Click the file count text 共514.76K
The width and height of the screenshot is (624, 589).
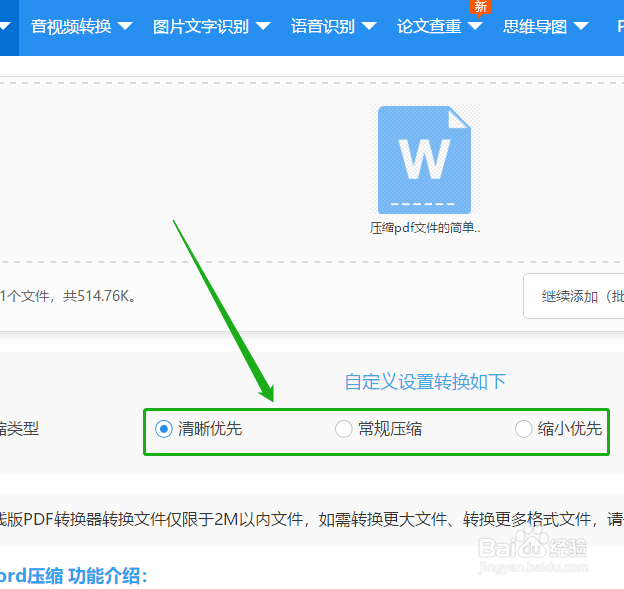pos(99,296)
